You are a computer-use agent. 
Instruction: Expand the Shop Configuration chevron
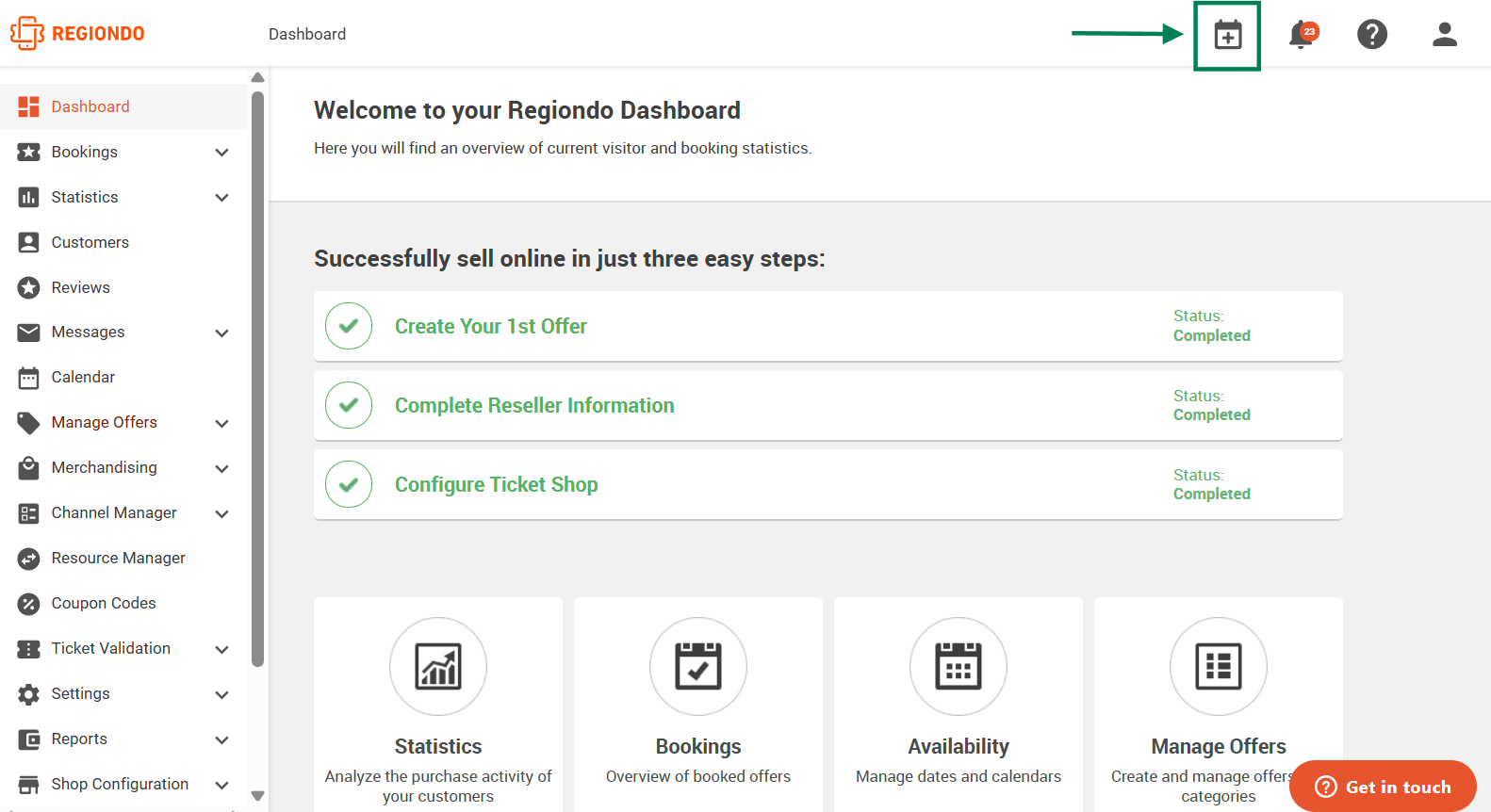(x=222, y=785)
